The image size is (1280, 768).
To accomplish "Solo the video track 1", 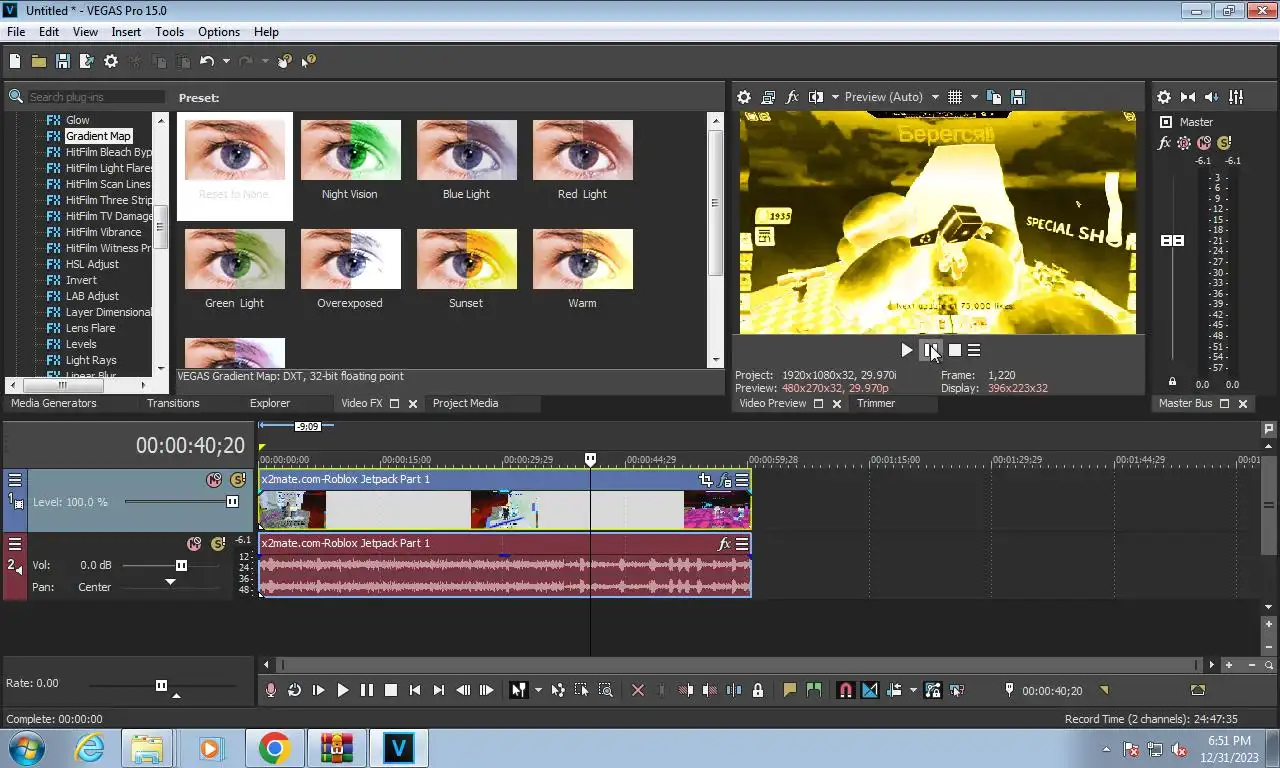I will point(238,480).
